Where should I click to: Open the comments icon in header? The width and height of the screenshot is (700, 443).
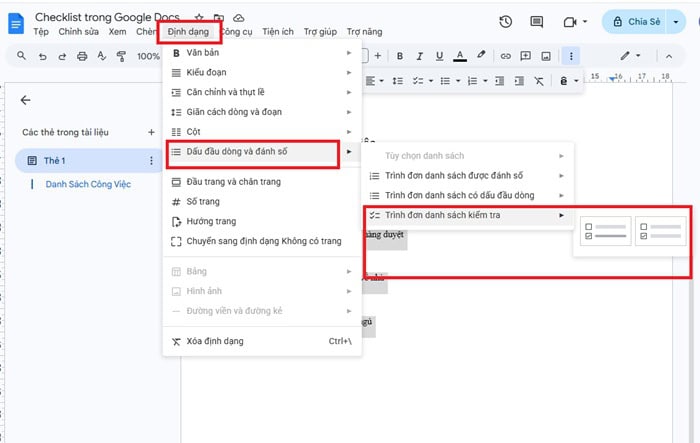[537, 22]
